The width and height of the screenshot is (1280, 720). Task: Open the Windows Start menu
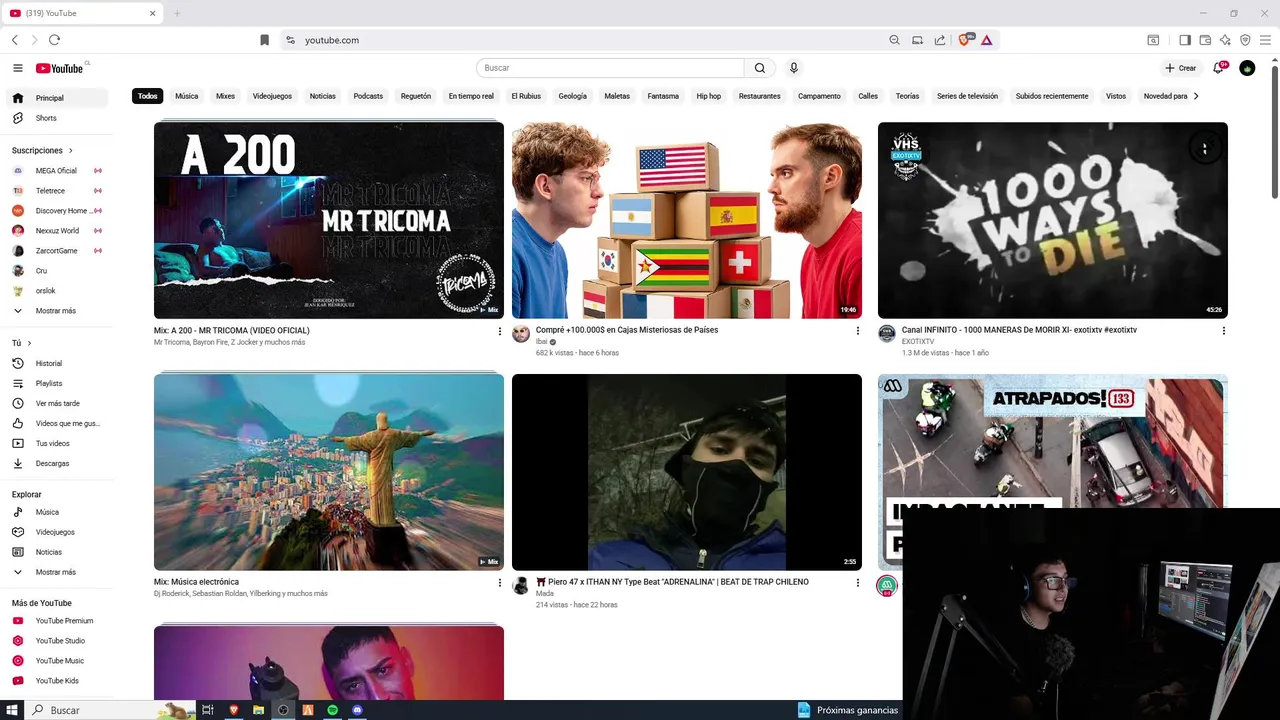pos(12,710)
